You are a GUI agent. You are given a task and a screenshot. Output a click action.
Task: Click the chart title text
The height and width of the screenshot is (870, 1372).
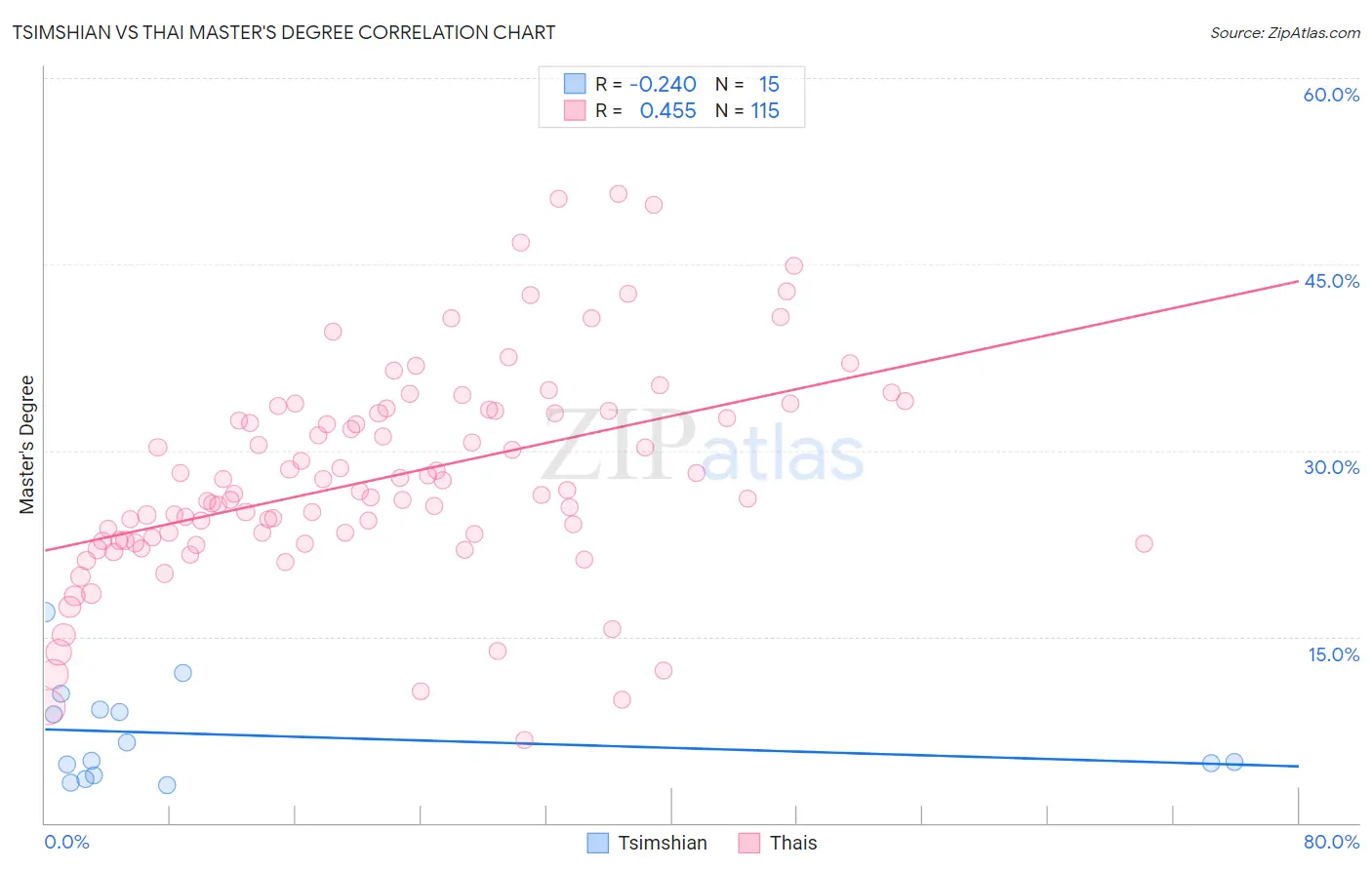click(x=284, y=32)
